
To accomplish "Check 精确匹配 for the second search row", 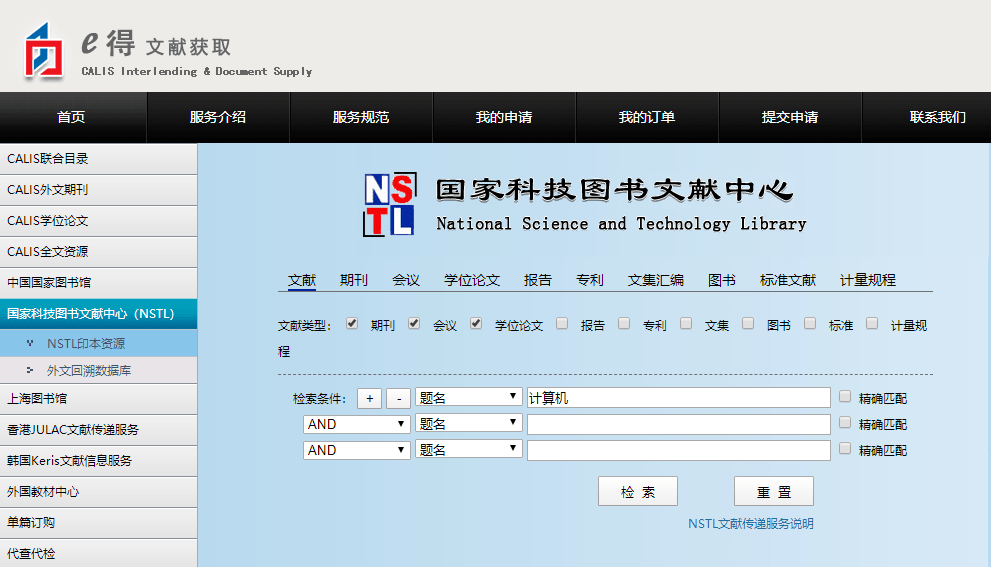I will pyautogui.click(x=845, y=422).
